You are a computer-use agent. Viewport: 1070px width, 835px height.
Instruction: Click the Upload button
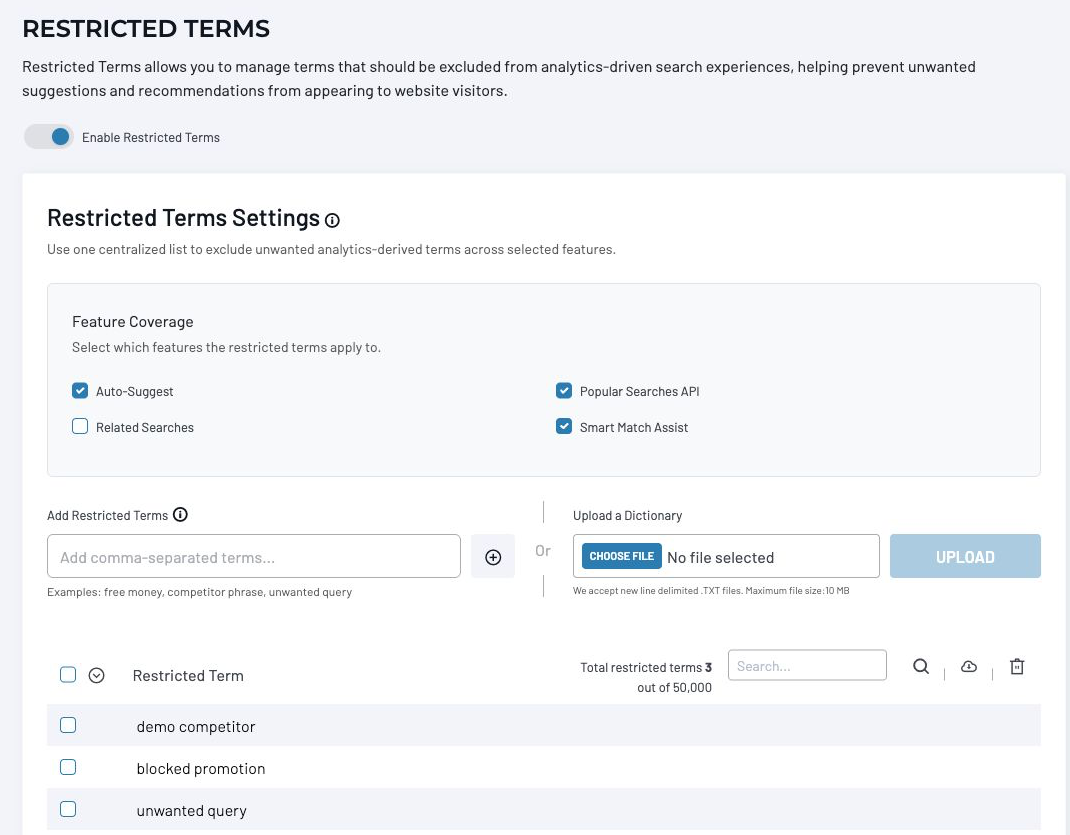(x=965, y=557)
